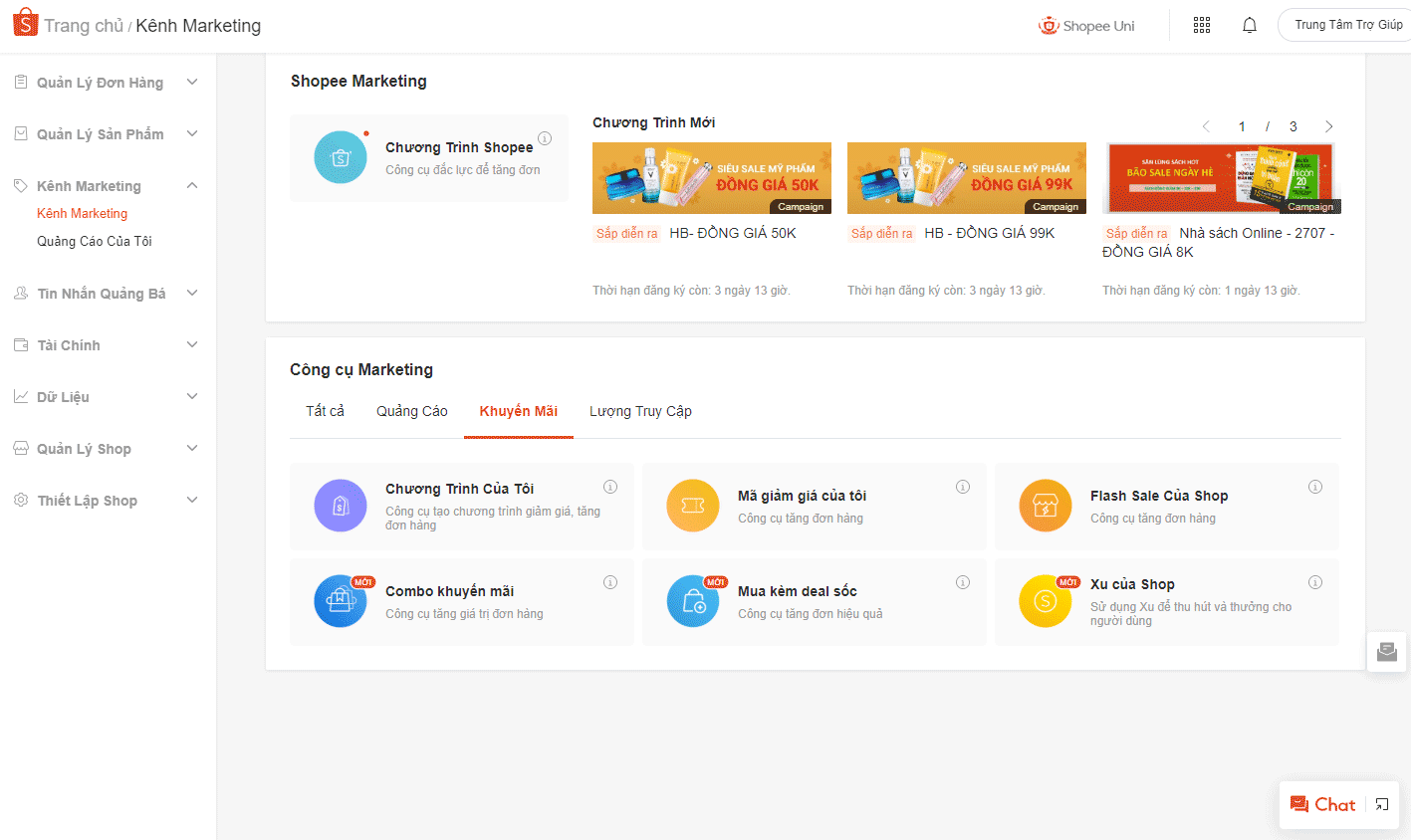This screenshot has height=840, width=1411.
Task: Open the apps grid menu icon
Action: point(1202,25)
